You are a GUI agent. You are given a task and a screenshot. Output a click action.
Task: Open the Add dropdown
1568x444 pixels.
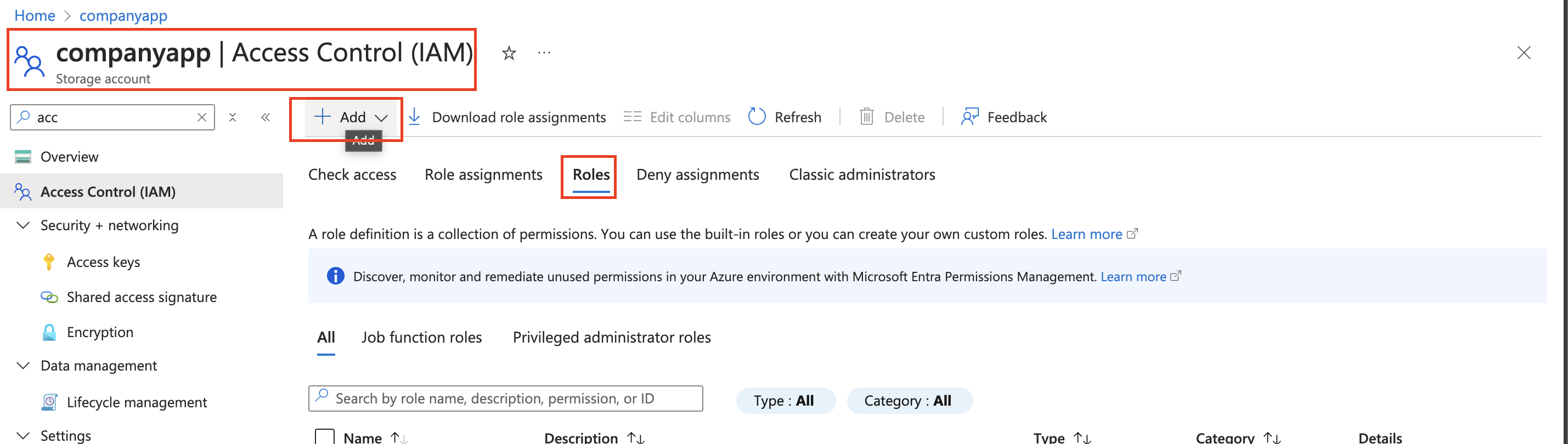(350, 117)
